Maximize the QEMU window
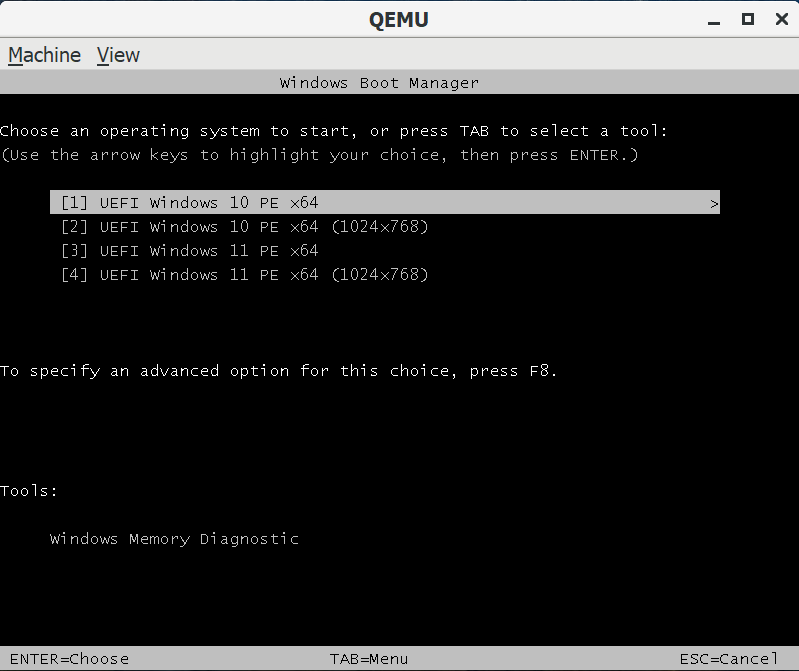 tap(748, 19)
